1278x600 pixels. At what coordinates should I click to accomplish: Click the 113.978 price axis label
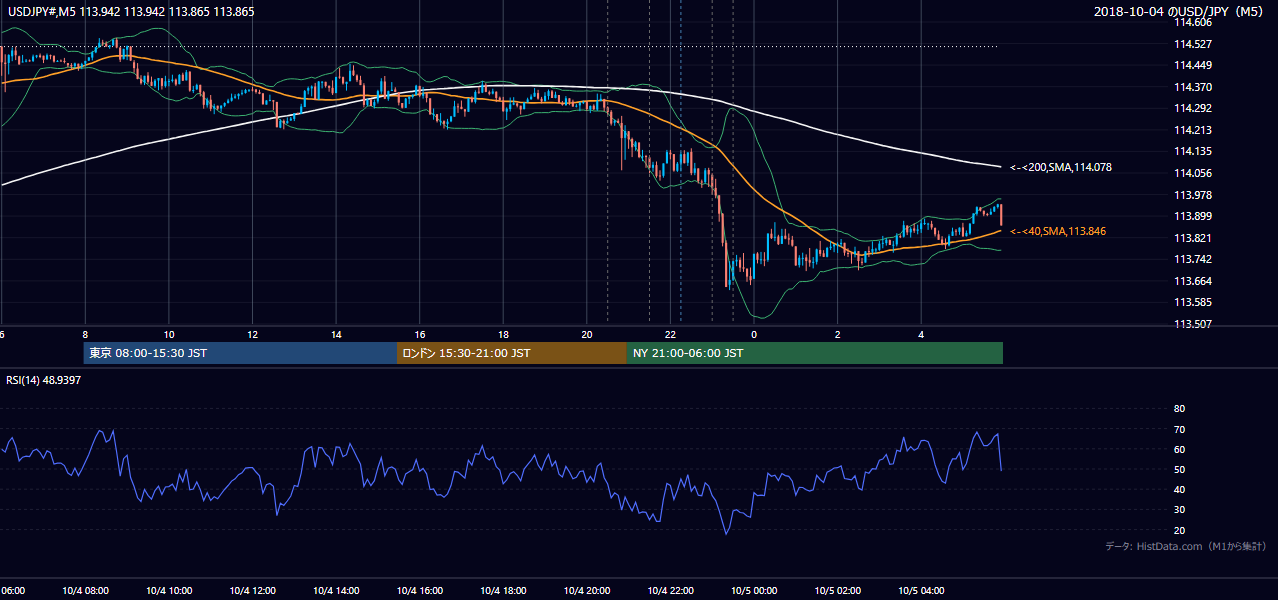1192,195
